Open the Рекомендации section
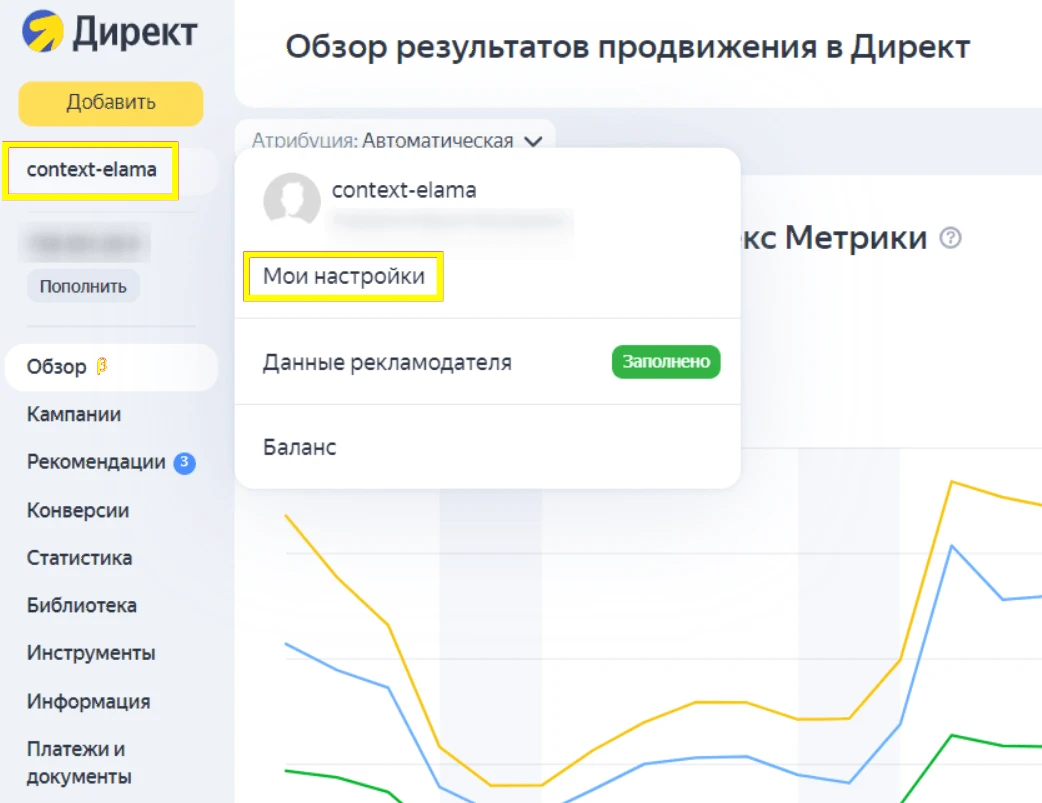This screenshot has width=1042, height=803. click(96, 462)
